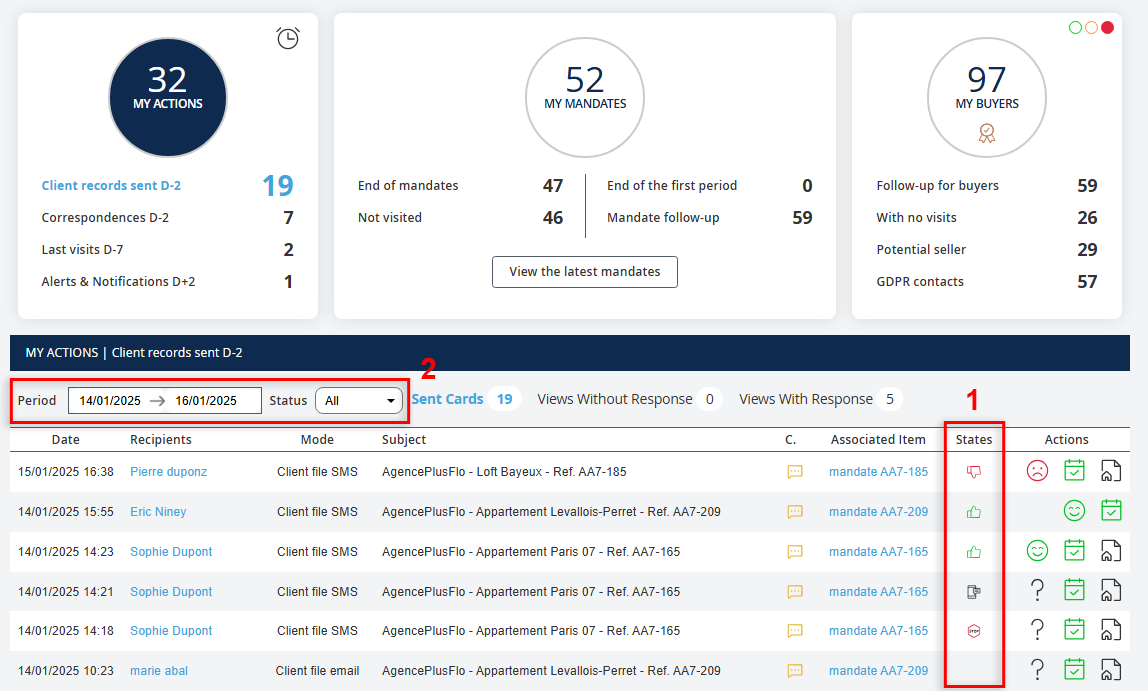
Task: Switch to Views With Response tab
Action: point(806,399)
